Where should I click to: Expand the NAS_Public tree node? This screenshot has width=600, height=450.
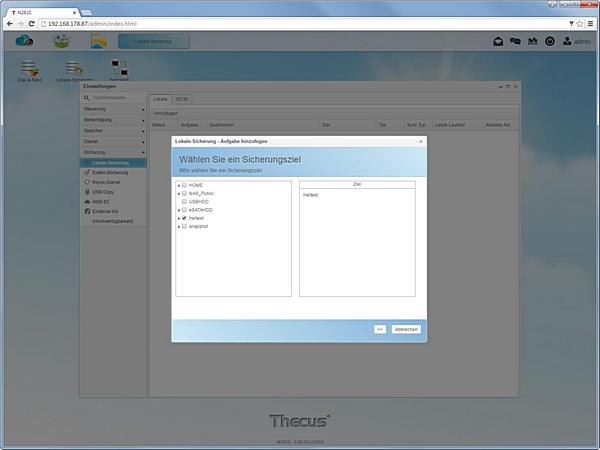[x=179, y=194]
